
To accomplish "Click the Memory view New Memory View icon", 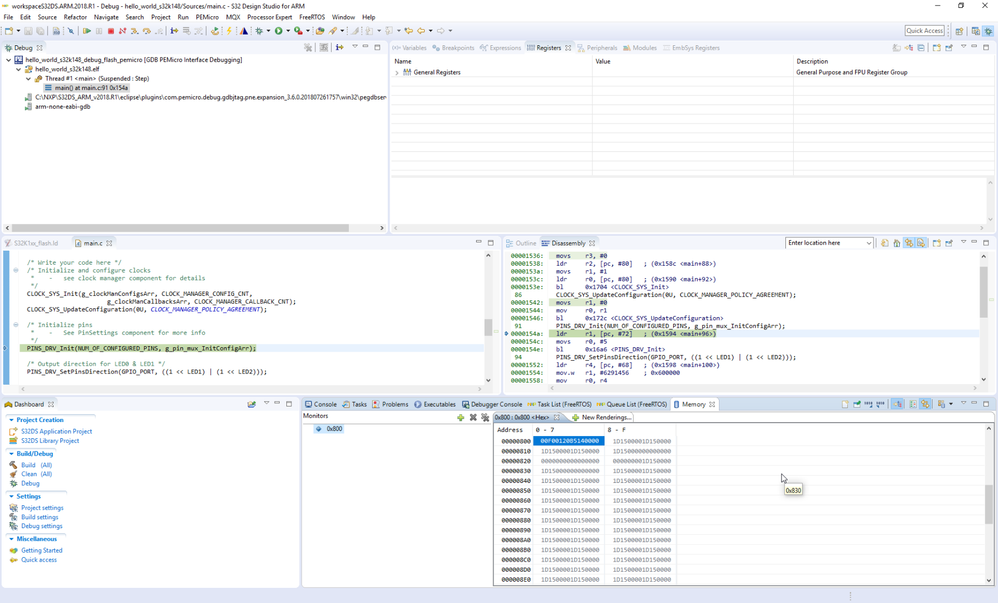I will (845, 404).
